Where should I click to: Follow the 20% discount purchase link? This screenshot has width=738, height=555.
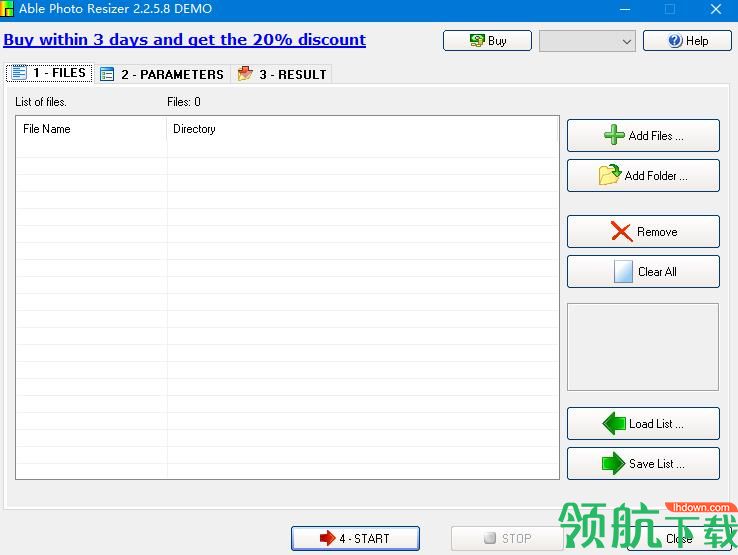point(184,40)
